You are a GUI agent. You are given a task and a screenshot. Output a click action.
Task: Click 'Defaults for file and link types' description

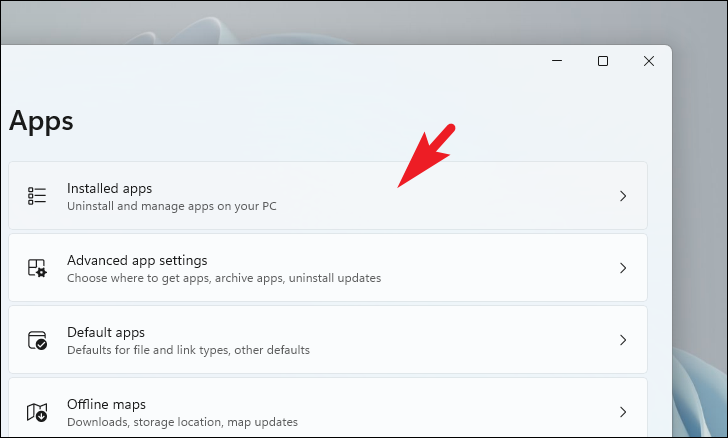[188, 350]
